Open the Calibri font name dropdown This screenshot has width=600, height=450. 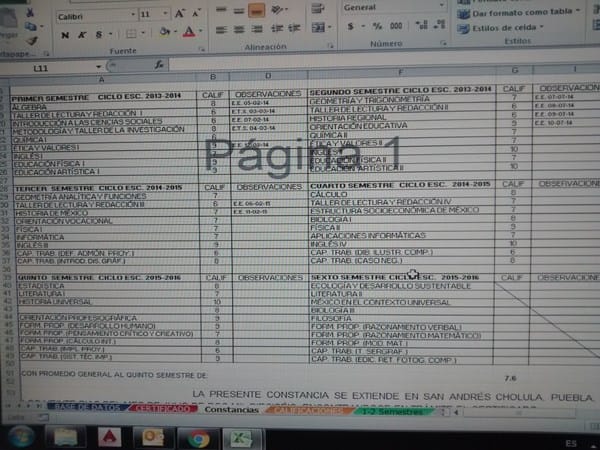point(133,15)
